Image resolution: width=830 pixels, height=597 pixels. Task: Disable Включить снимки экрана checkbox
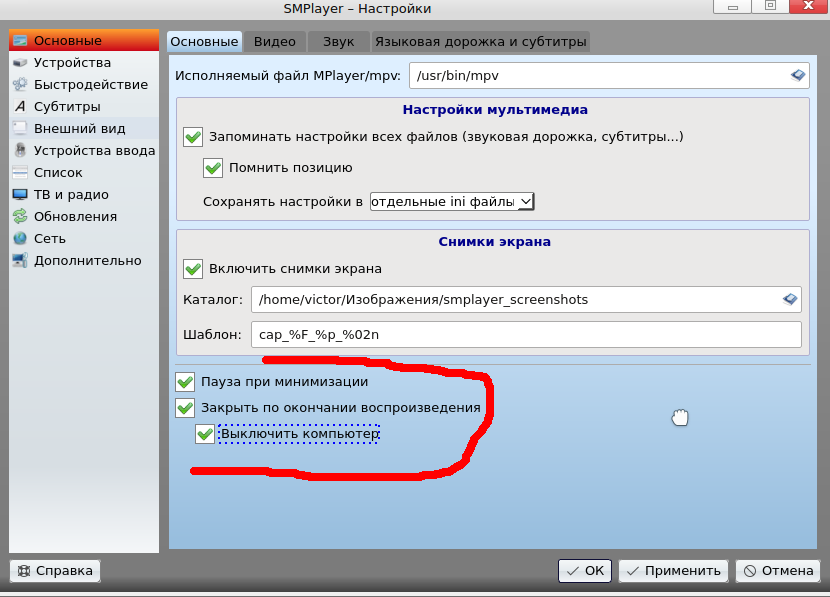(193, 269)
